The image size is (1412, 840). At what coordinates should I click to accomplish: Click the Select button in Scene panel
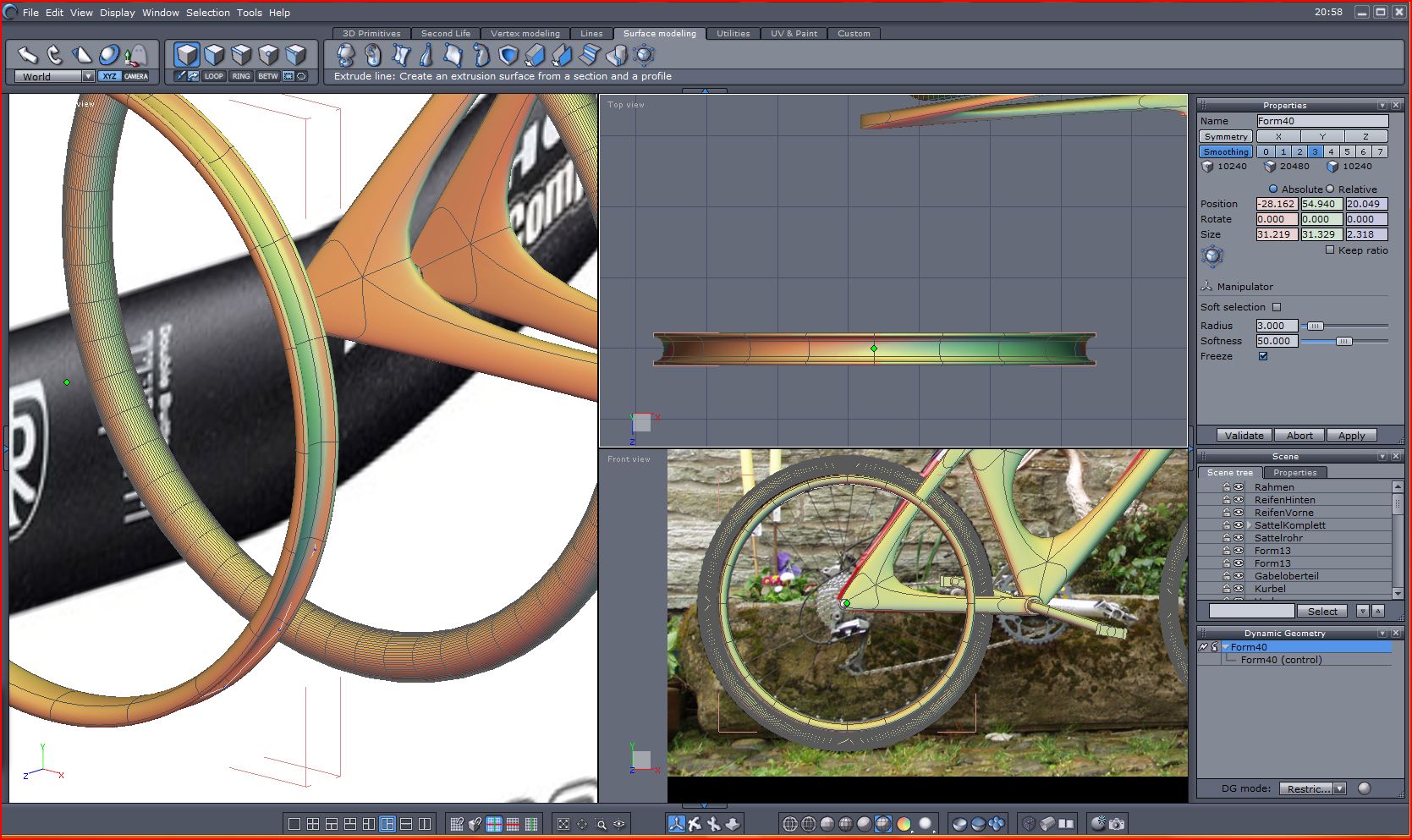tap(1322, 611)
